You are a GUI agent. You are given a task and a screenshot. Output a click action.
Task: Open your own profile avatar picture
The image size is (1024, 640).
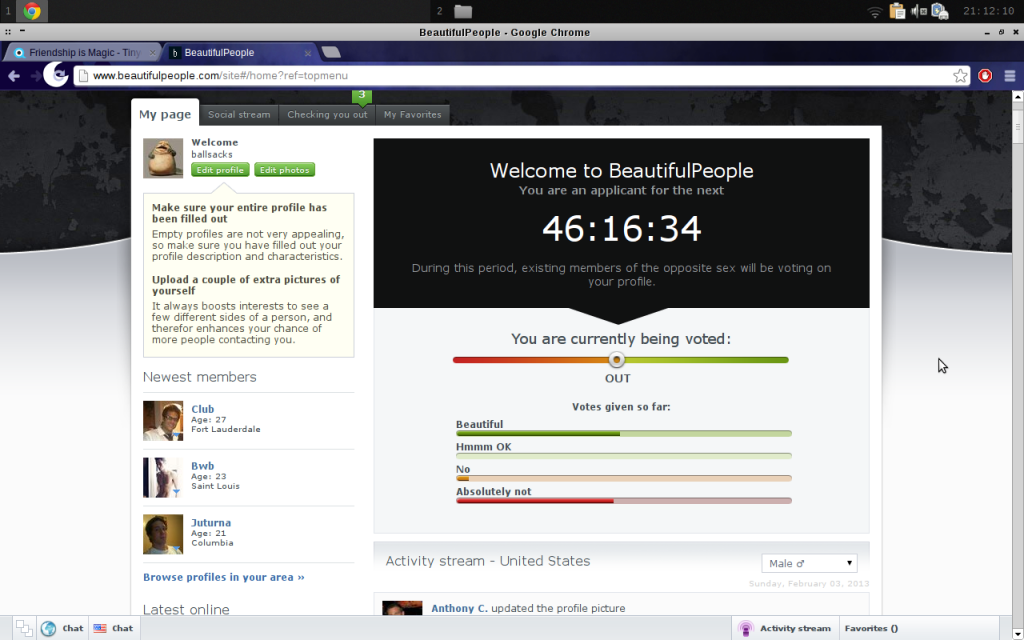tap(163, 158)
